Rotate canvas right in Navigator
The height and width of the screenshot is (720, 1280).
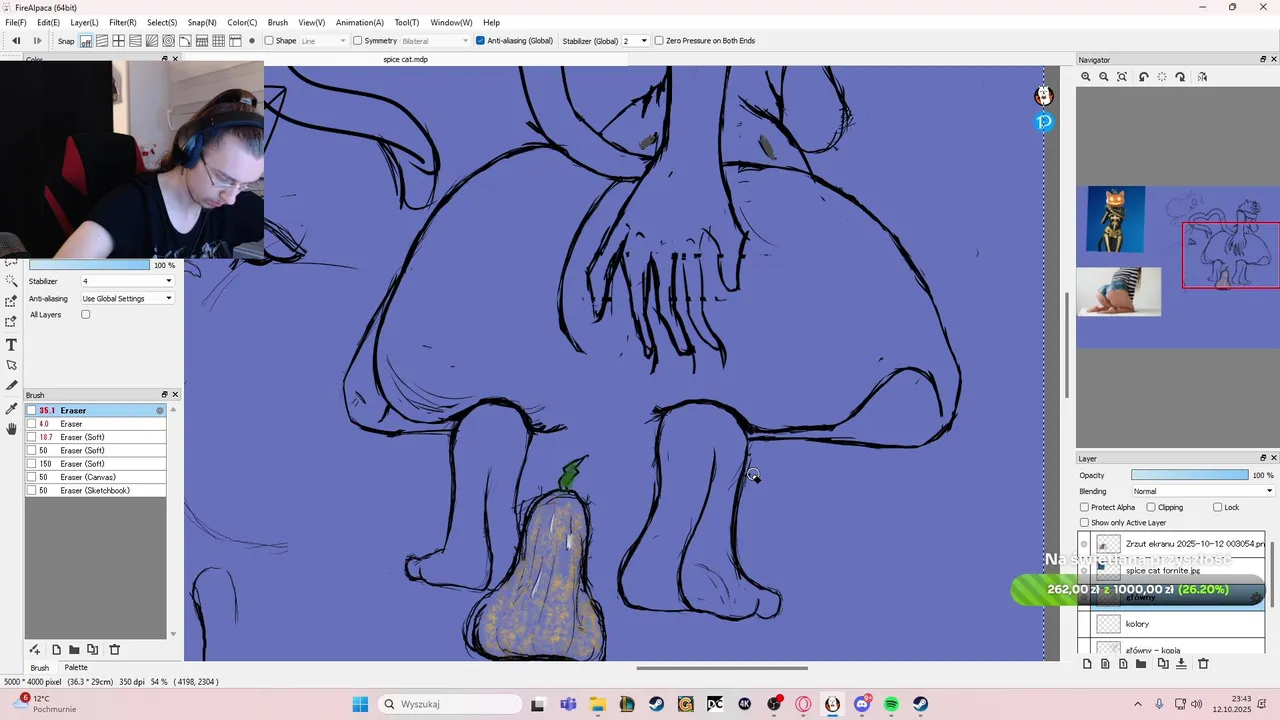(x=1180, y=77)
